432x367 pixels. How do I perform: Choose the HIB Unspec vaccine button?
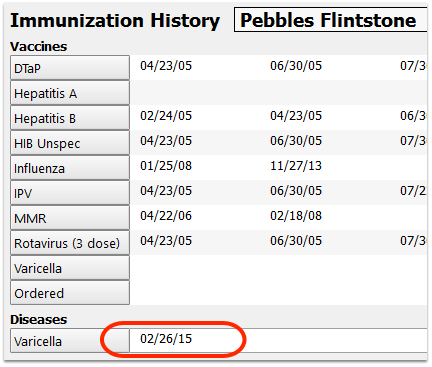point(70,143)
